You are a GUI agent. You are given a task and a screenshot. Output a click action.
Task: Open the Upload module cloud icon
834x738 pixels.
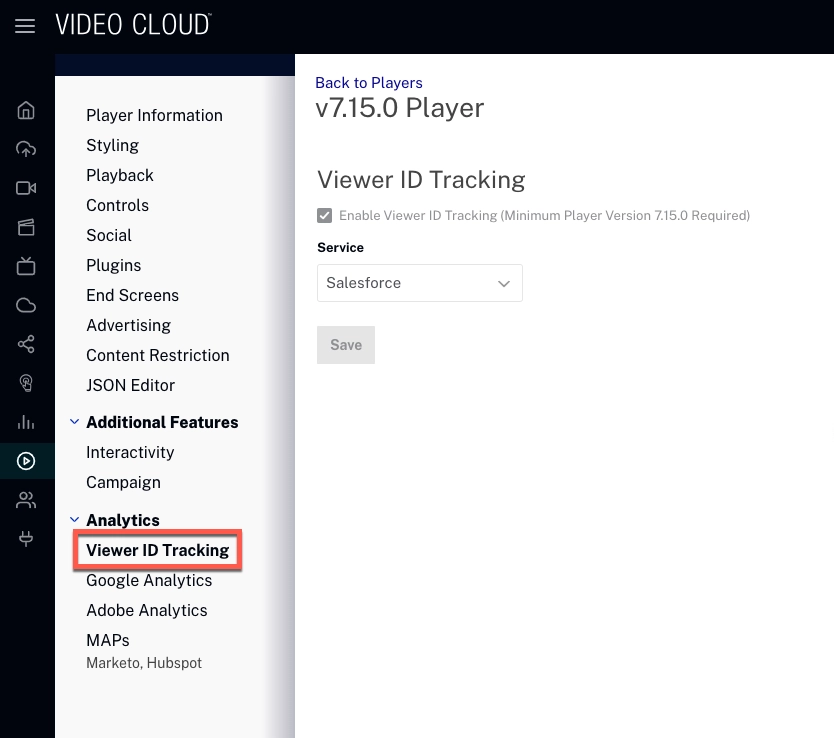pos(27,149)
